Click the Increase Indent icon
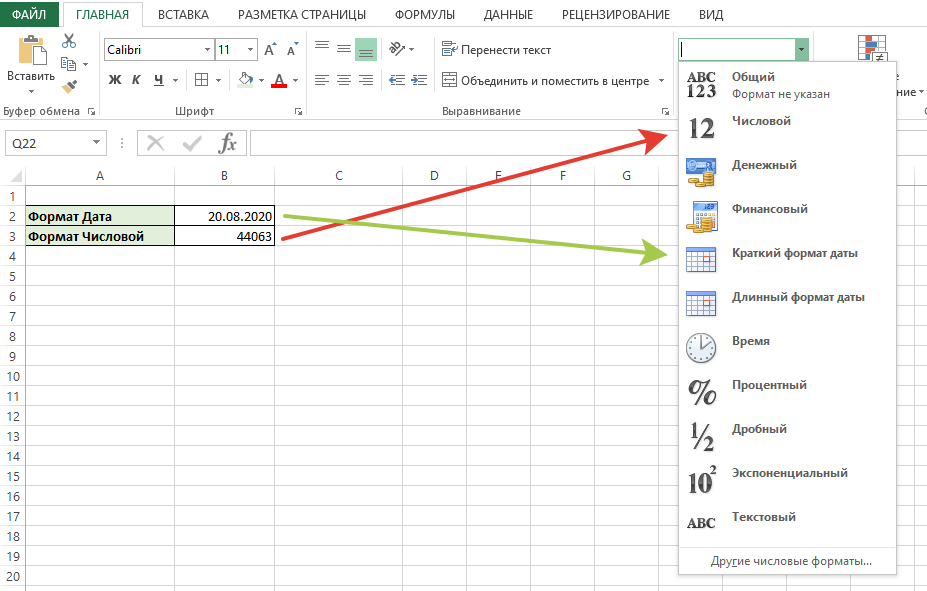 [419, 80]
